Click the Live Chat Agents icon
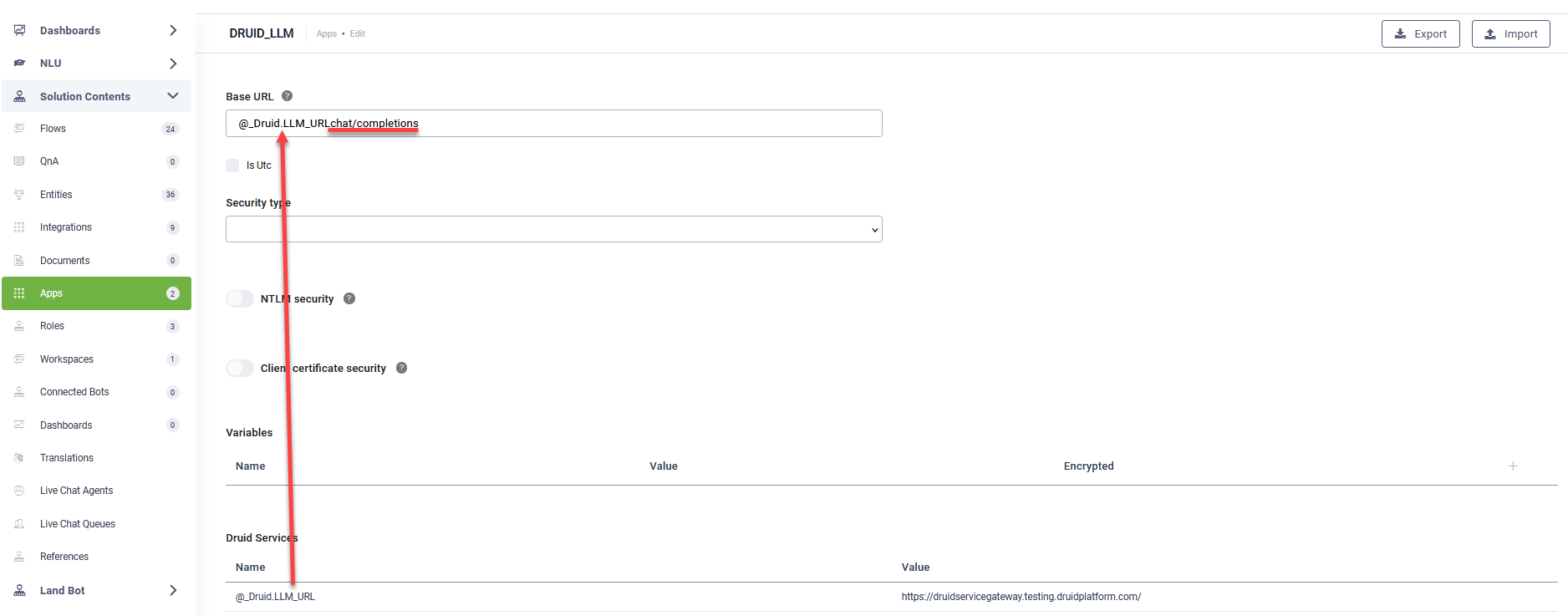Viewport: 1568px width, 616px height. tap(19, 491)
